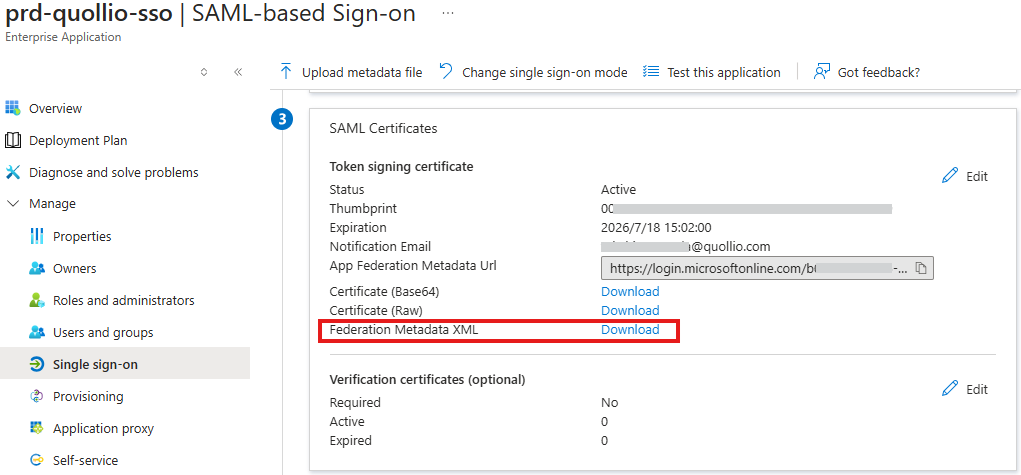The height and width of the screenshot is (475, 1021).
Task: Click the App Federation Metadata Url field
Action: coord(767,268)
